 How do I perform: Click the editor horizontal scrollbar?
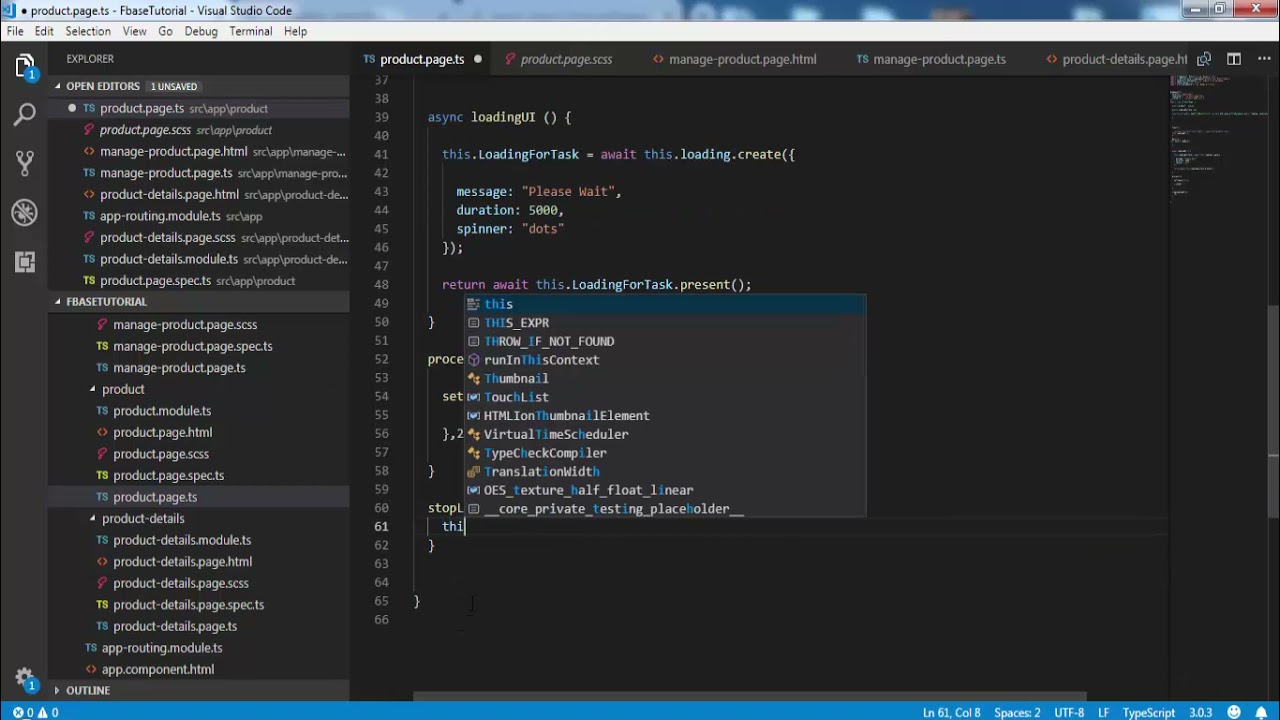pyautogui.click(x=750, y=697)
